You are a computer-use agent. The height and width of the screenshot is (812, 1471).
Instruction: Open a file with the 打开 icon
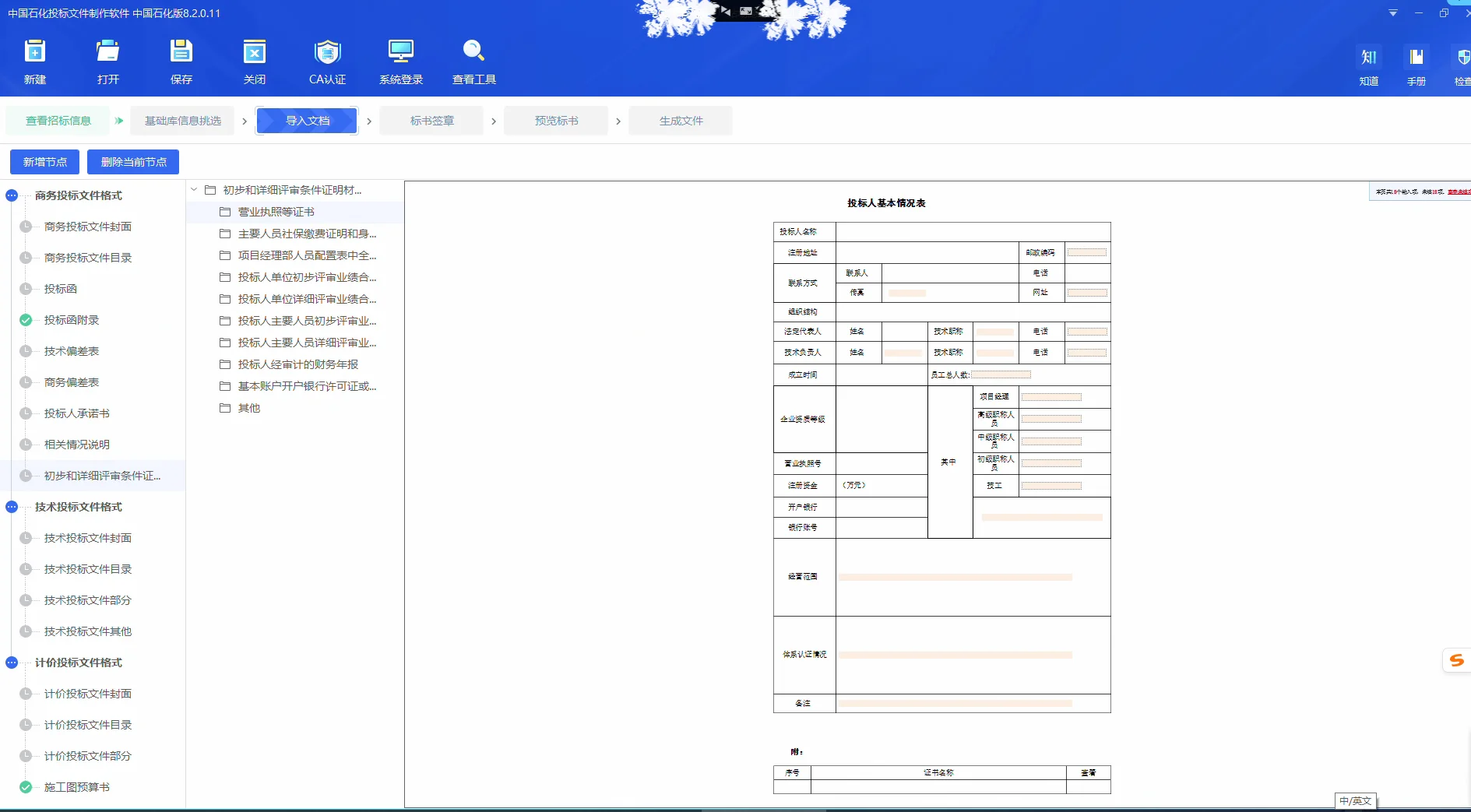pyautogui.click(x=108, y=62)
